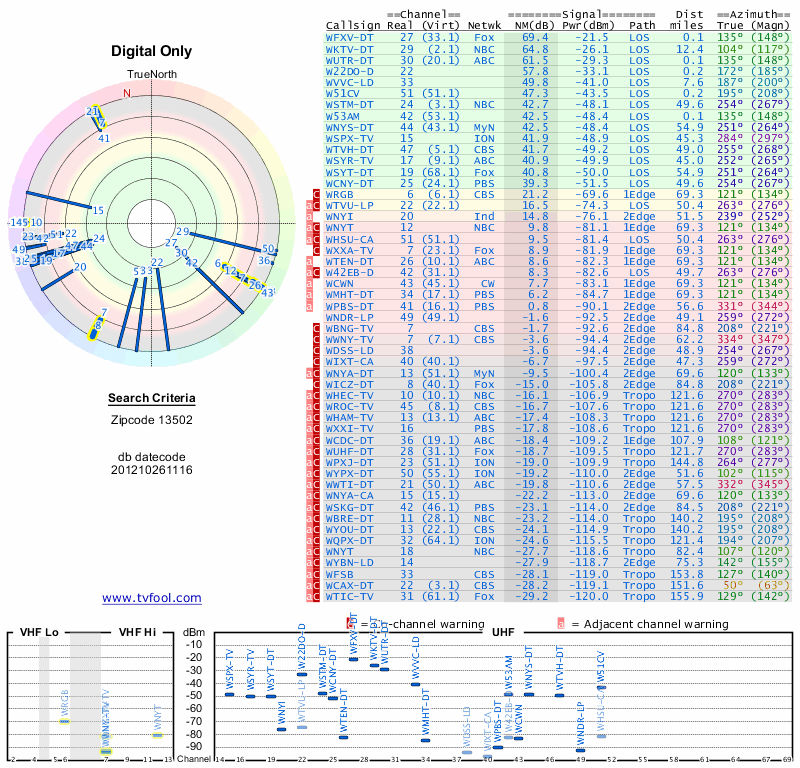Image resolution: width=800 pixels, height=768 pixels.
Task: Select the WSKG-DT callsign
Action: click(x=349, y=508)
